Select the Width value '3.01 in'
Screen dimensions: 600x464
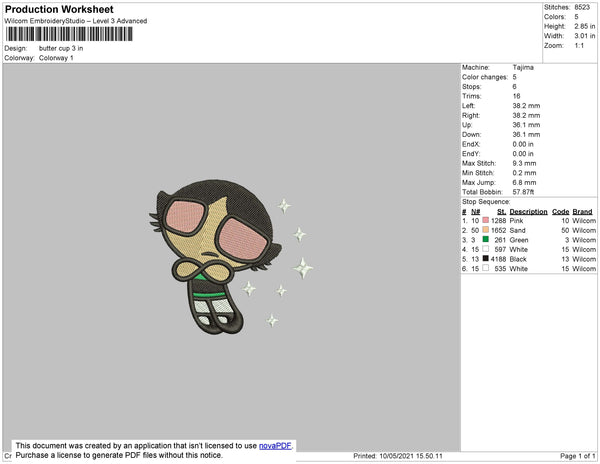tap(584, 36)
